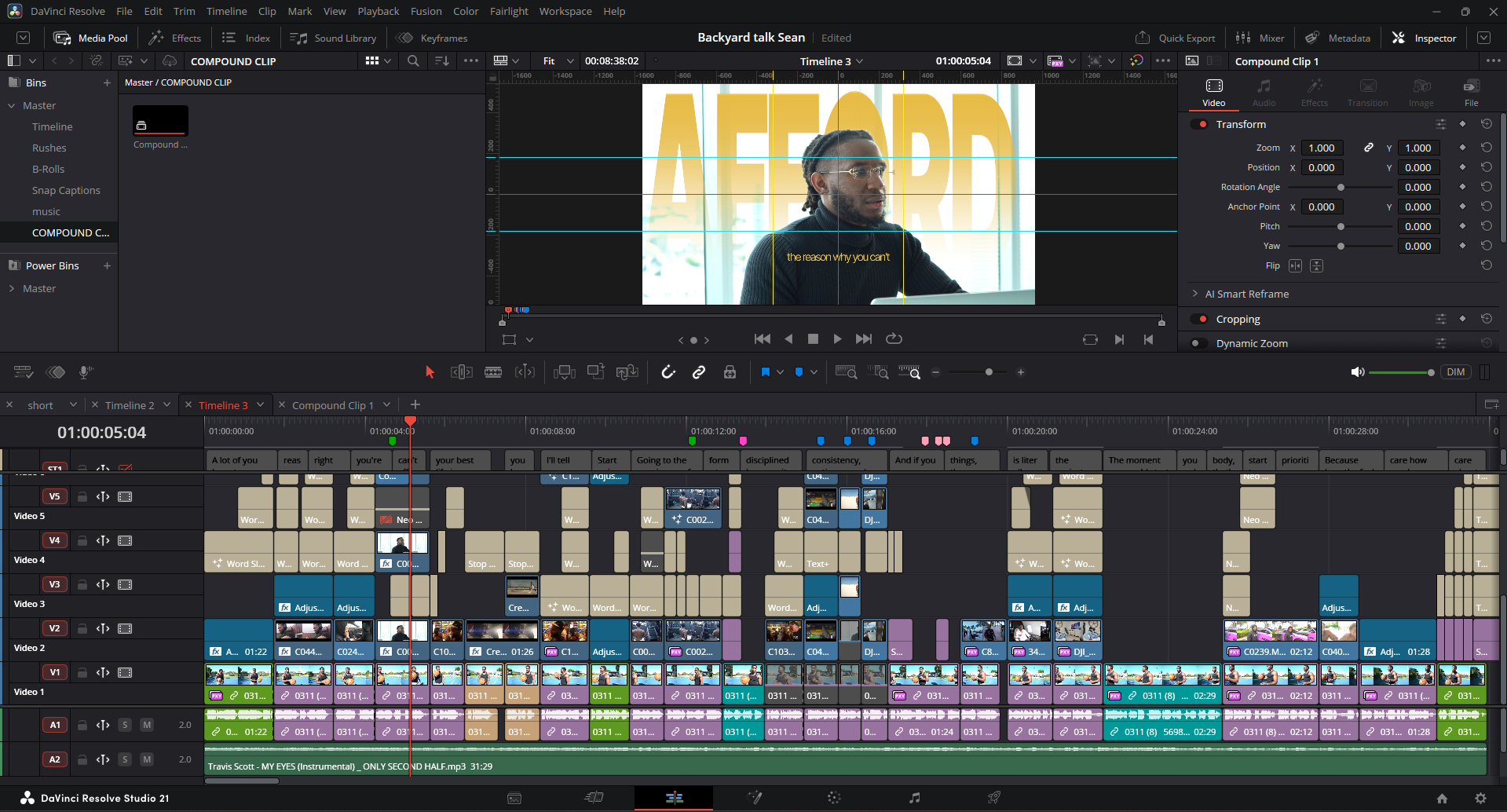Open Media Pool sort options
The width and height of the screenshot is (1507, 812).
(x=442, y=60)
